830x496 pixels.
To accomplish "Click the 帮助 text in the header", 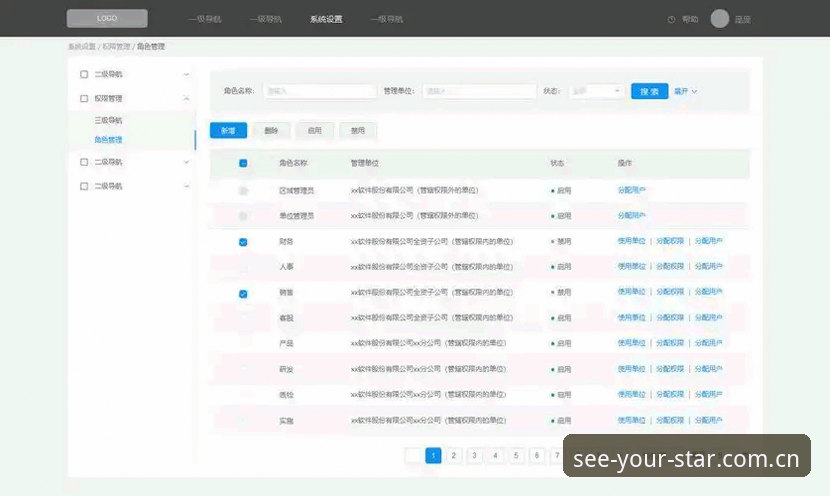I will click(690, 20).
